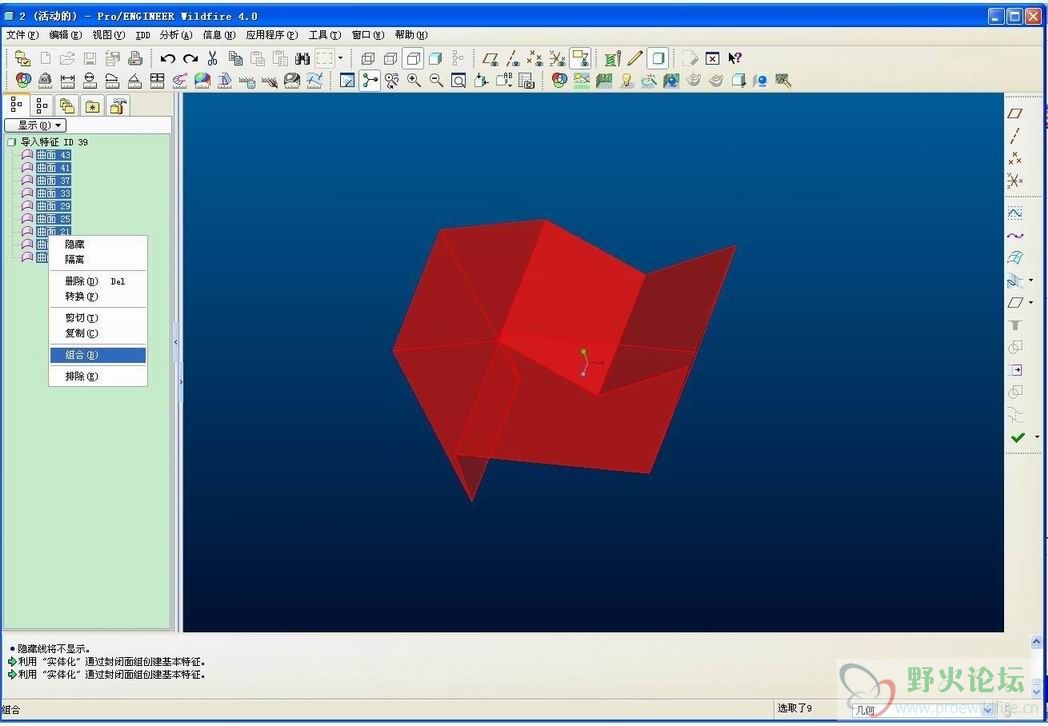Click the Print icon in toolbar
The image size is (1048, 726).
click(x=135, y=59)
